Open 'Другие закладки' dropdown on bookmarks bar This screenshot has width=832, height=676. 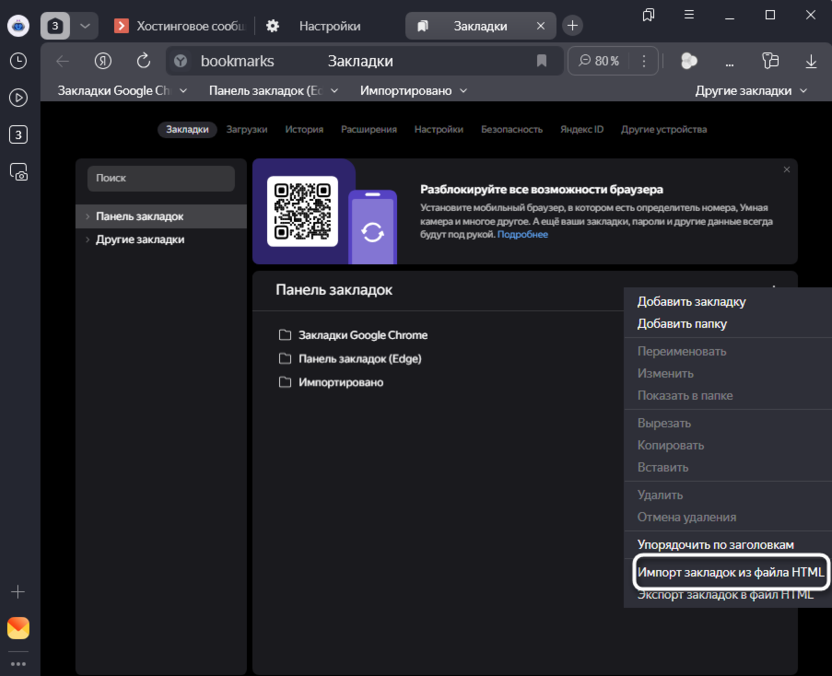(751, 91)
